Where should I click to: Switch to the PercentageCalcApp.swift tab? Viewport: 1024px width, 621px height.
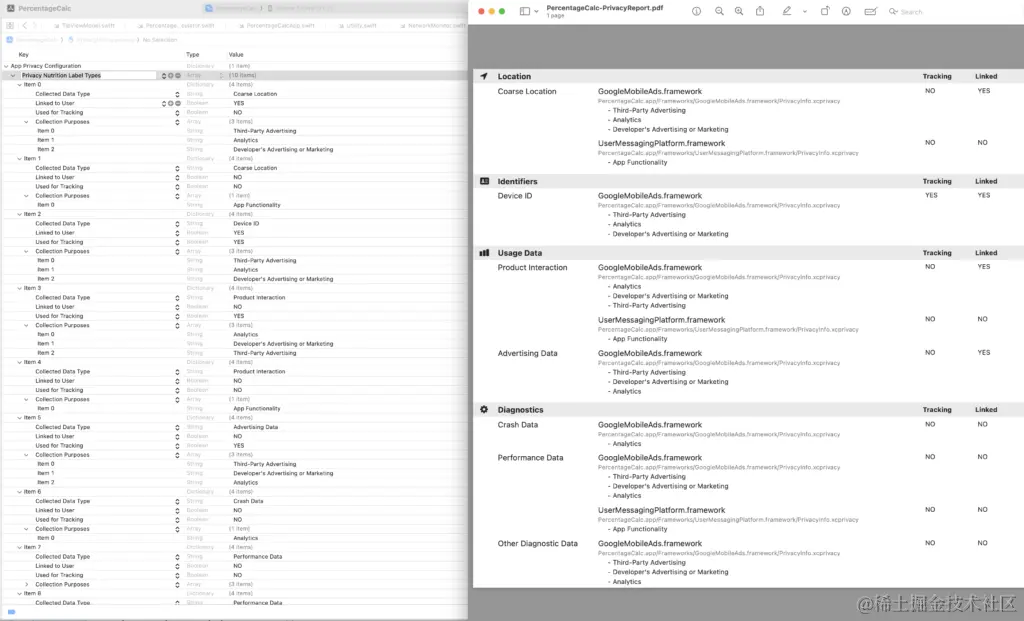(x=277, y=25)
